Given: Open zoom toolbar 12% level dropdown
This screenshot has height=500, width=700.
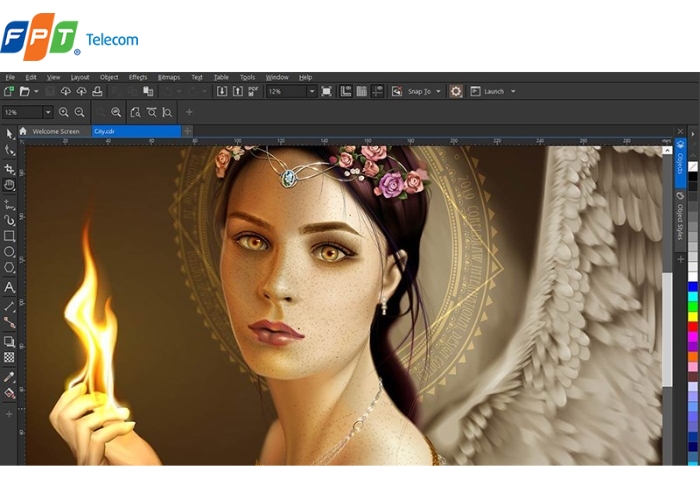Looking at the screenshot, I should click(x=48, y=112).
